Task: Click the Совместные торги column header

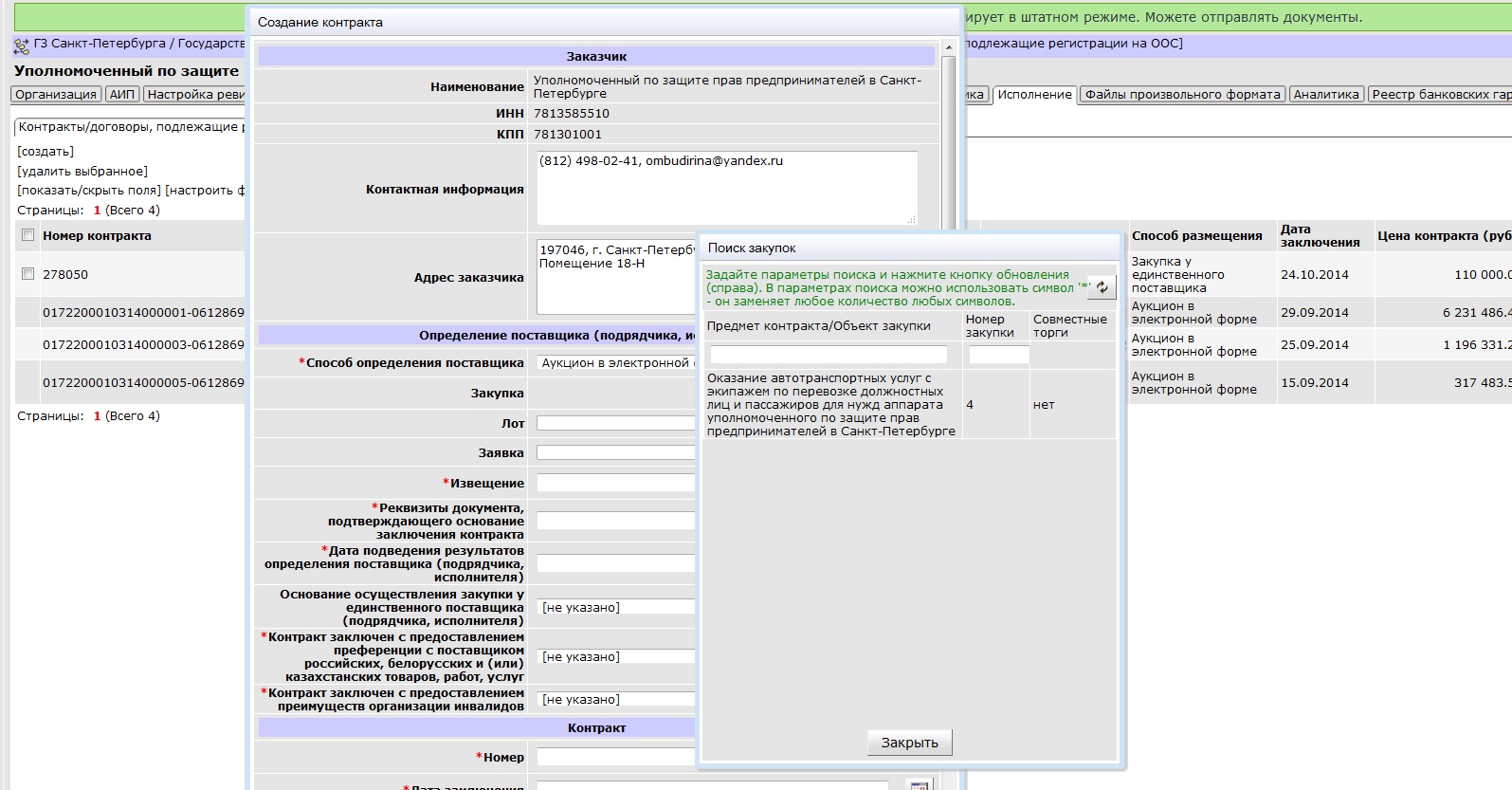Action: click(1070, 326)
